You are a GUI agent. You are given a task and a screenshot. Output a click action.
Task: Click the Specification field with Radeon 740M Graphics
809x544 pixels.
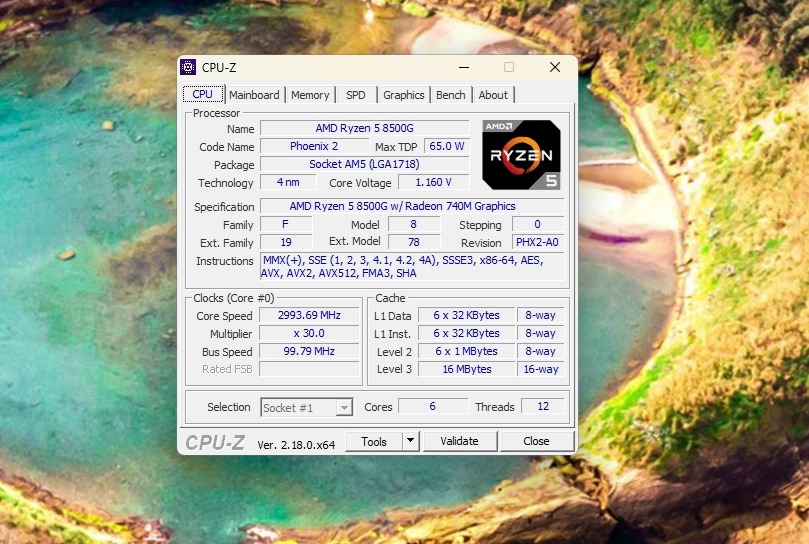(x=412, y=206)
